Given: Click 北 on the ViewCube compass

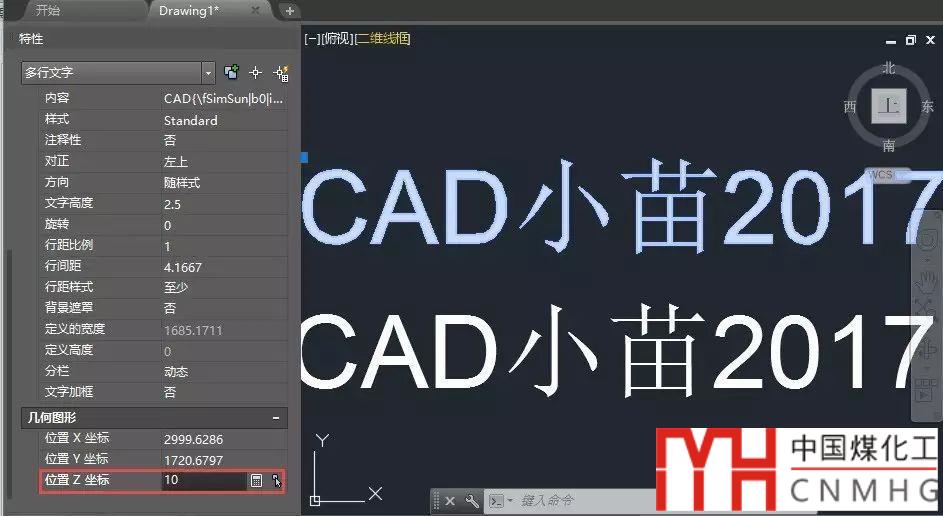Looking at the screenshot, I should point(889,68).
